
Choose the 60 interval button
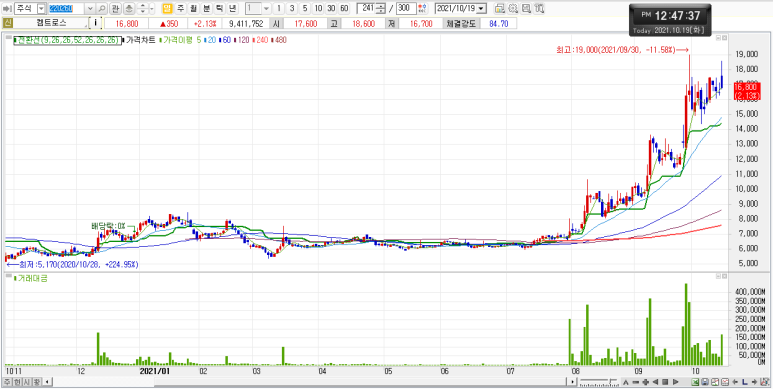344,8
